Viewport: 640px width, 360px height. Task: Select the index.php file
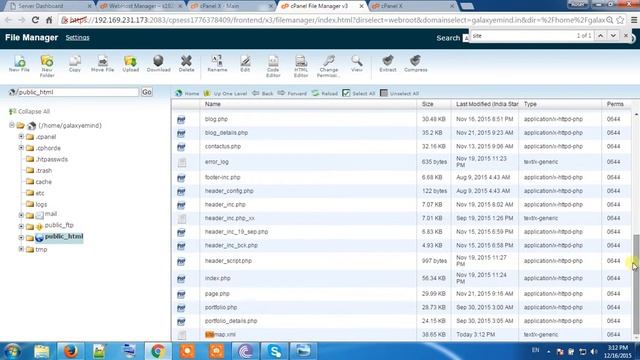click(x=218, y=278)
